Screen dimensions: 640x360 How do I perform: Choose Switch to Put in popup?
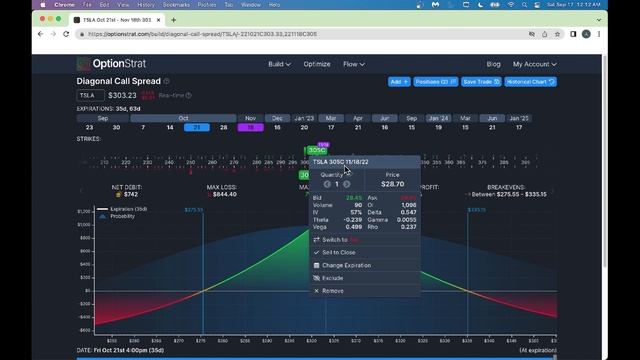[x=364, y=240]
